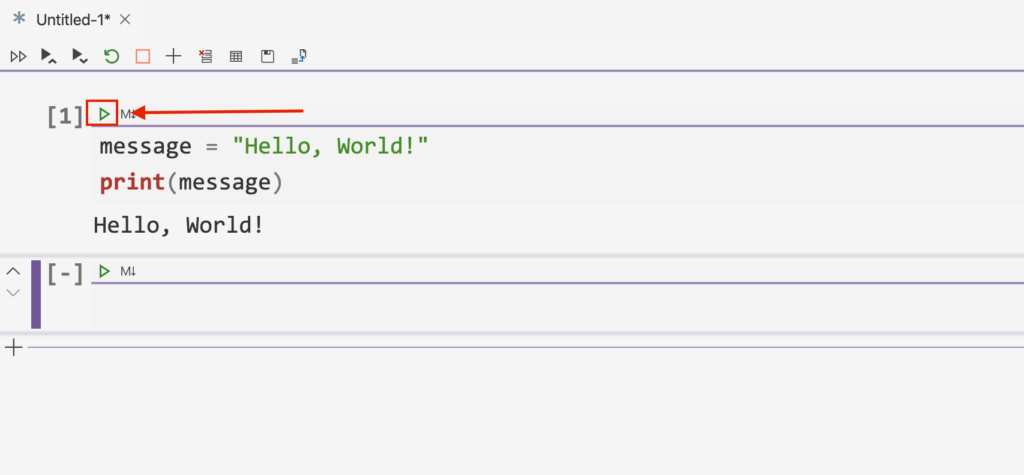Click the [-] execution count label

[x=65, y=274]
